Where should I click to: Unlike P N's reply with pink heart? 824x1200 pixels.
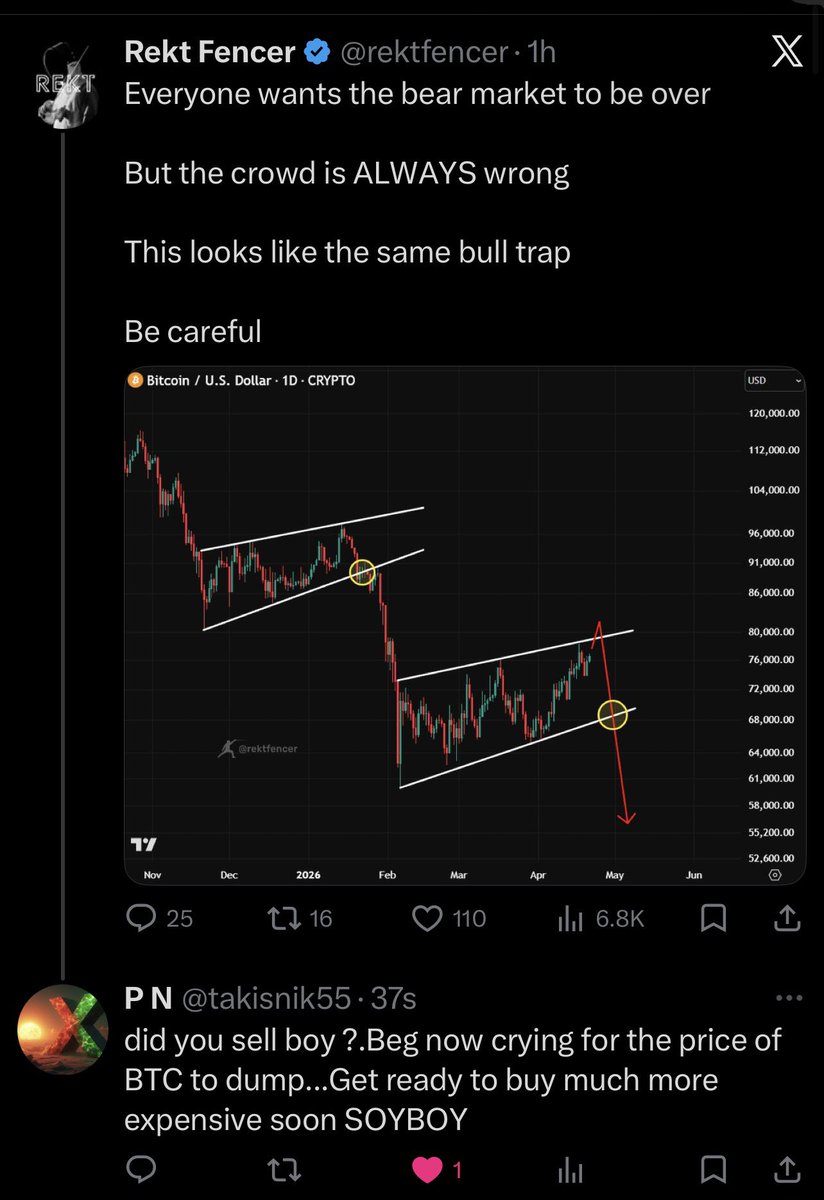[x=428, y=1169]
